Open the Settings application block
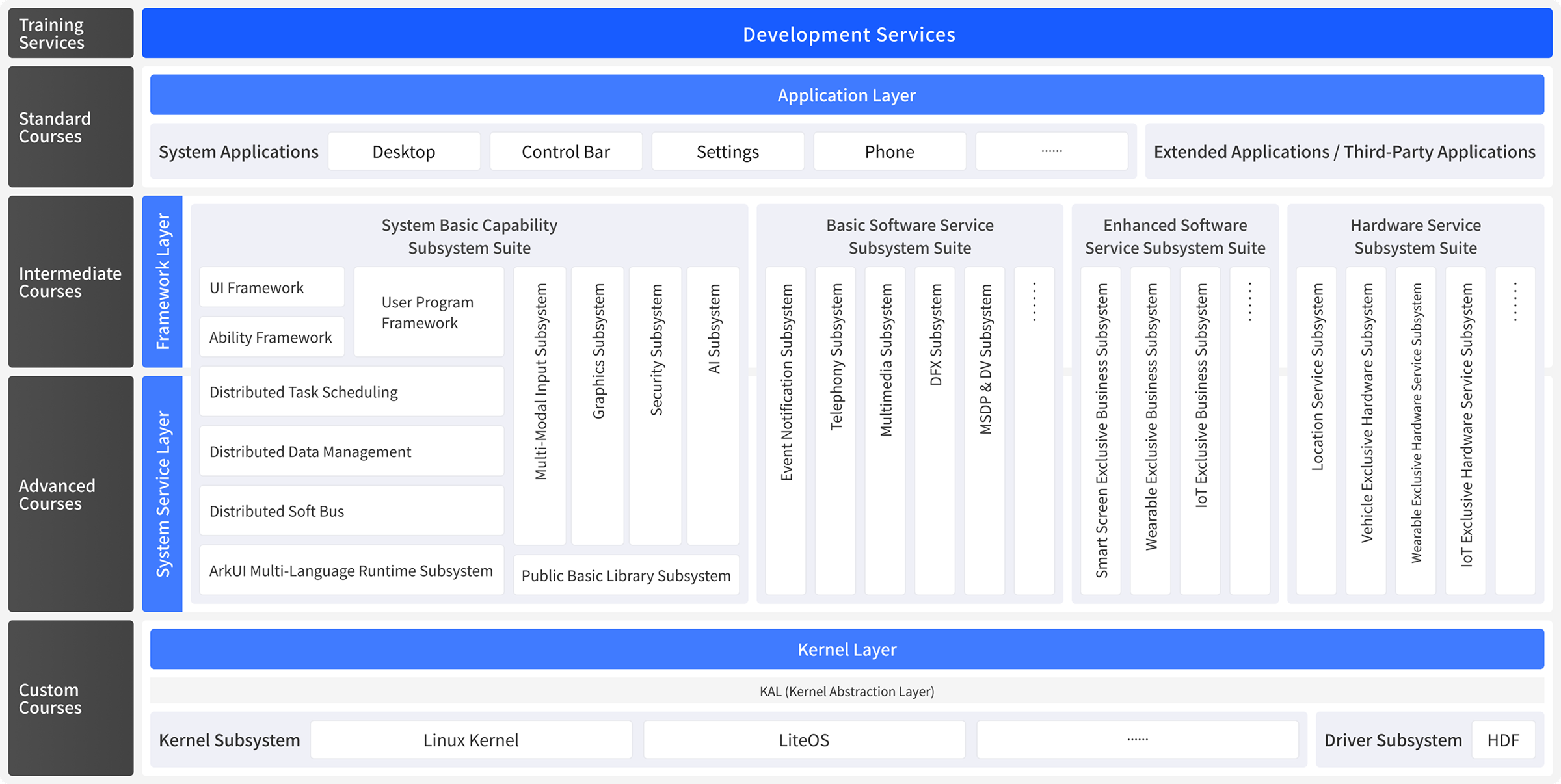The image size is (1561, 784). (727, 151)
